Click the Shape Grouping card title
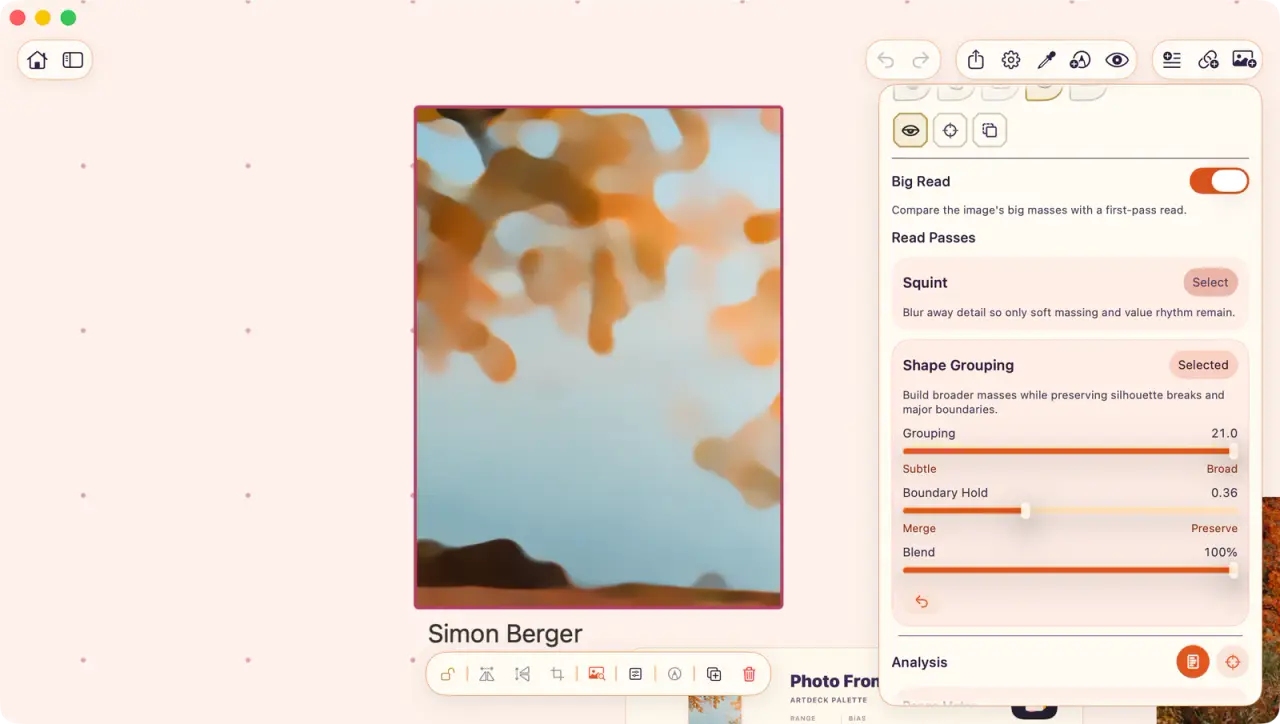1280x724 pixels. tap(958, 365)
